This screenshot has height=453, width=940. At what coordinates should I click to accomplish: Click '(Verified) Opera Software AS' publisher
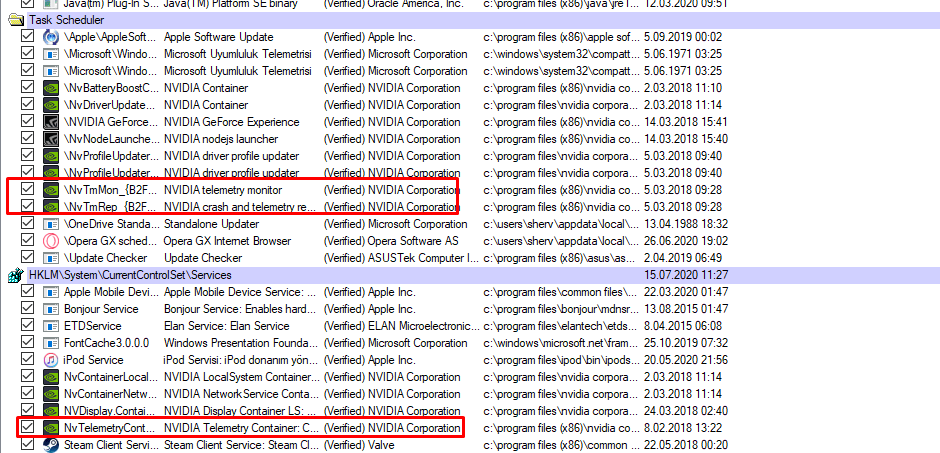(391, 241)
